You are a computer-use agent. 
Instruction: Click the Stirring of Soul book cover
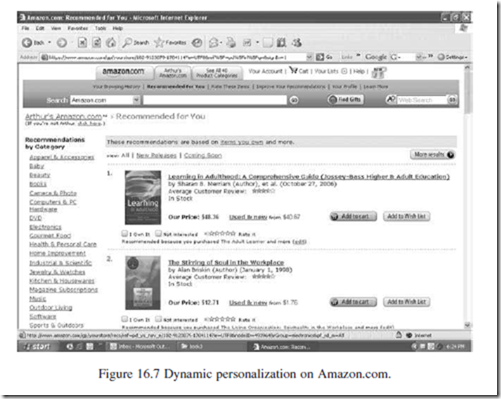click(x=143, y=283)
